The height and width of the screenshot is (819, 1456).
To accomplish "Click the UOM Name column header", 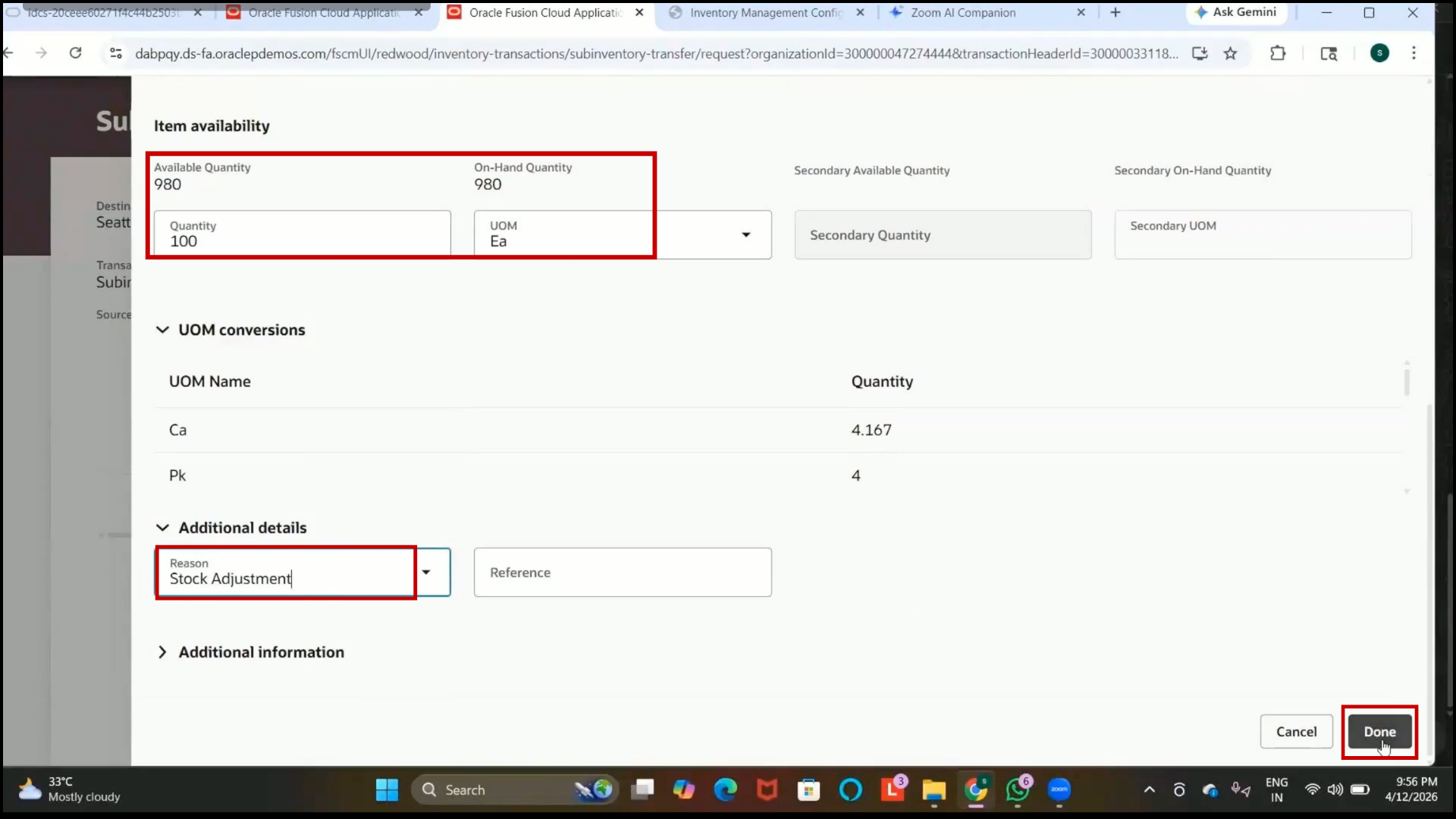I will (210, 381).
